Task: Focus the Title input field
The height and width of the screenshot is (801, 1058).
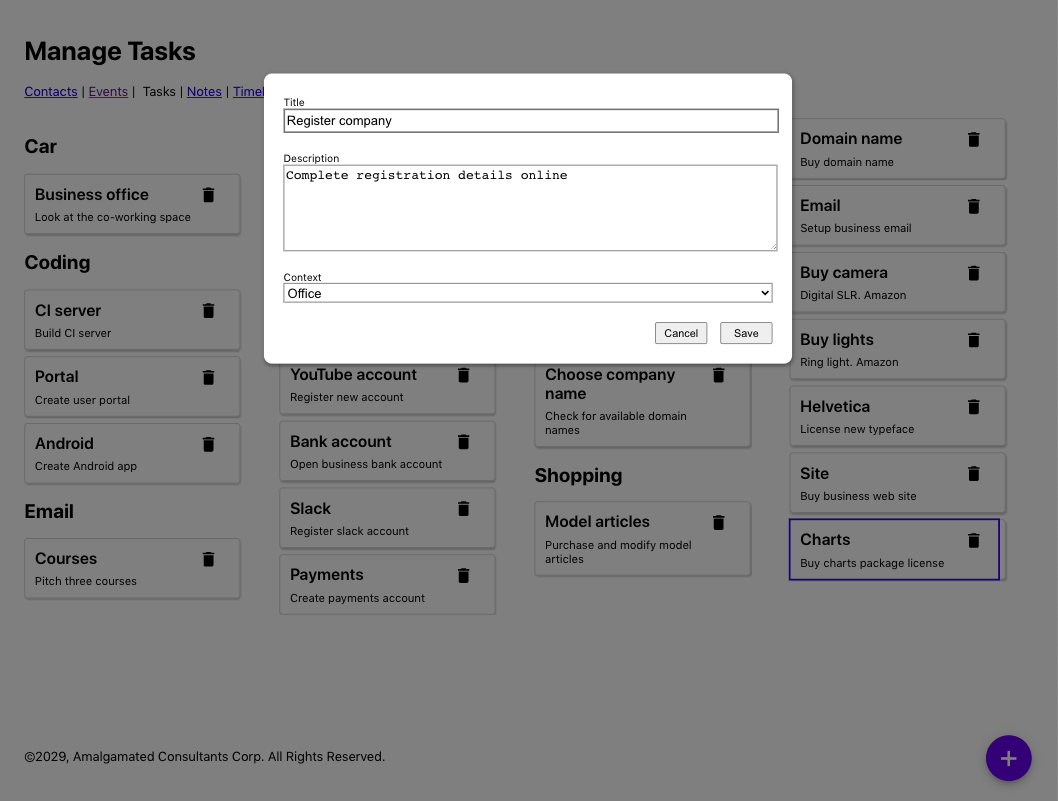Action: (530, 121)
